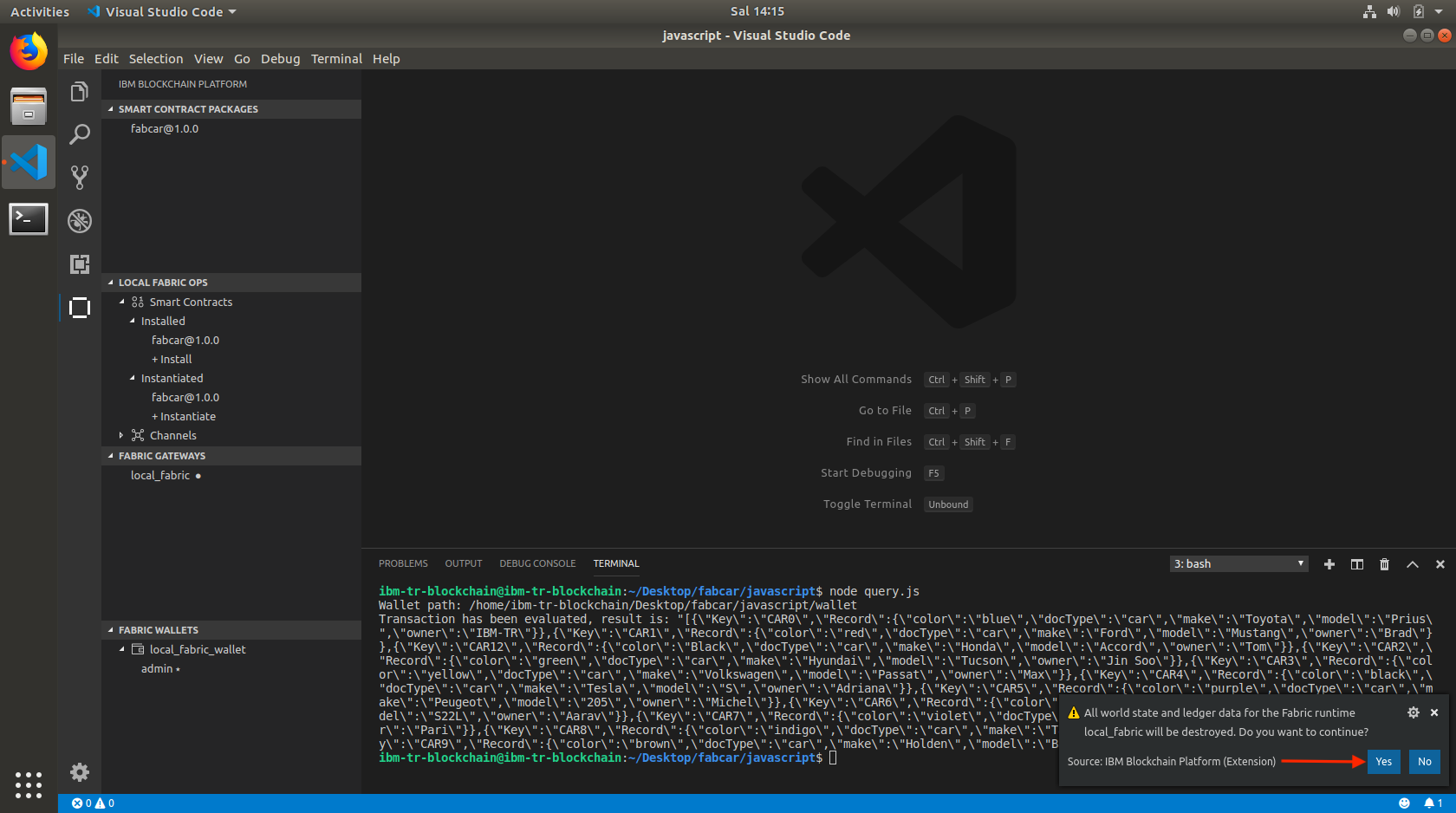Viewport: 1456px width, 813px height.
Task: Open the volume tray icon
Action: [1393, 11]
